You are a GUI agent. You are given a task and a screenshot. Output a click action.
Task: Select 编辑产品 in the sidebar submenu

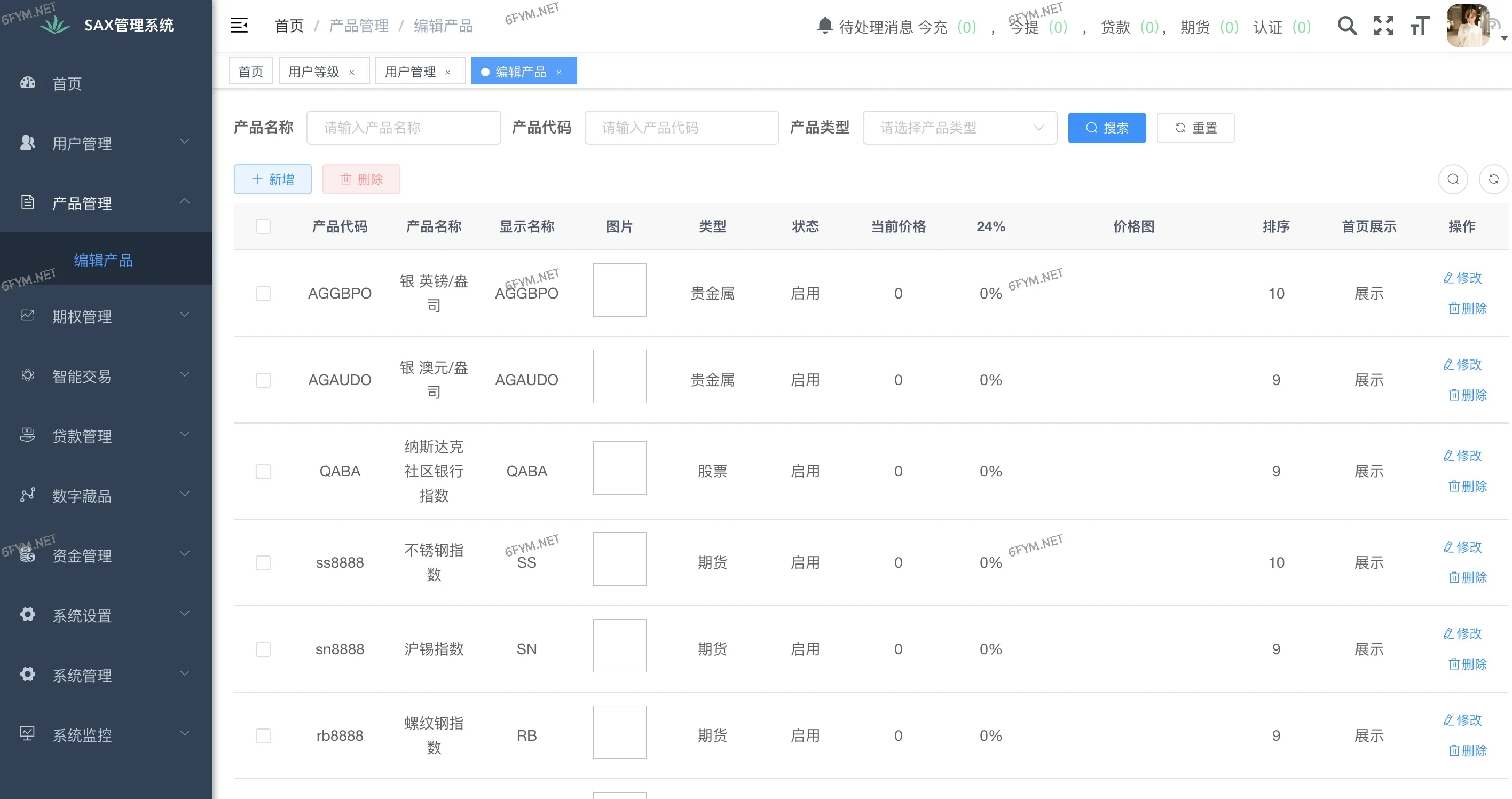coord(103,260)
